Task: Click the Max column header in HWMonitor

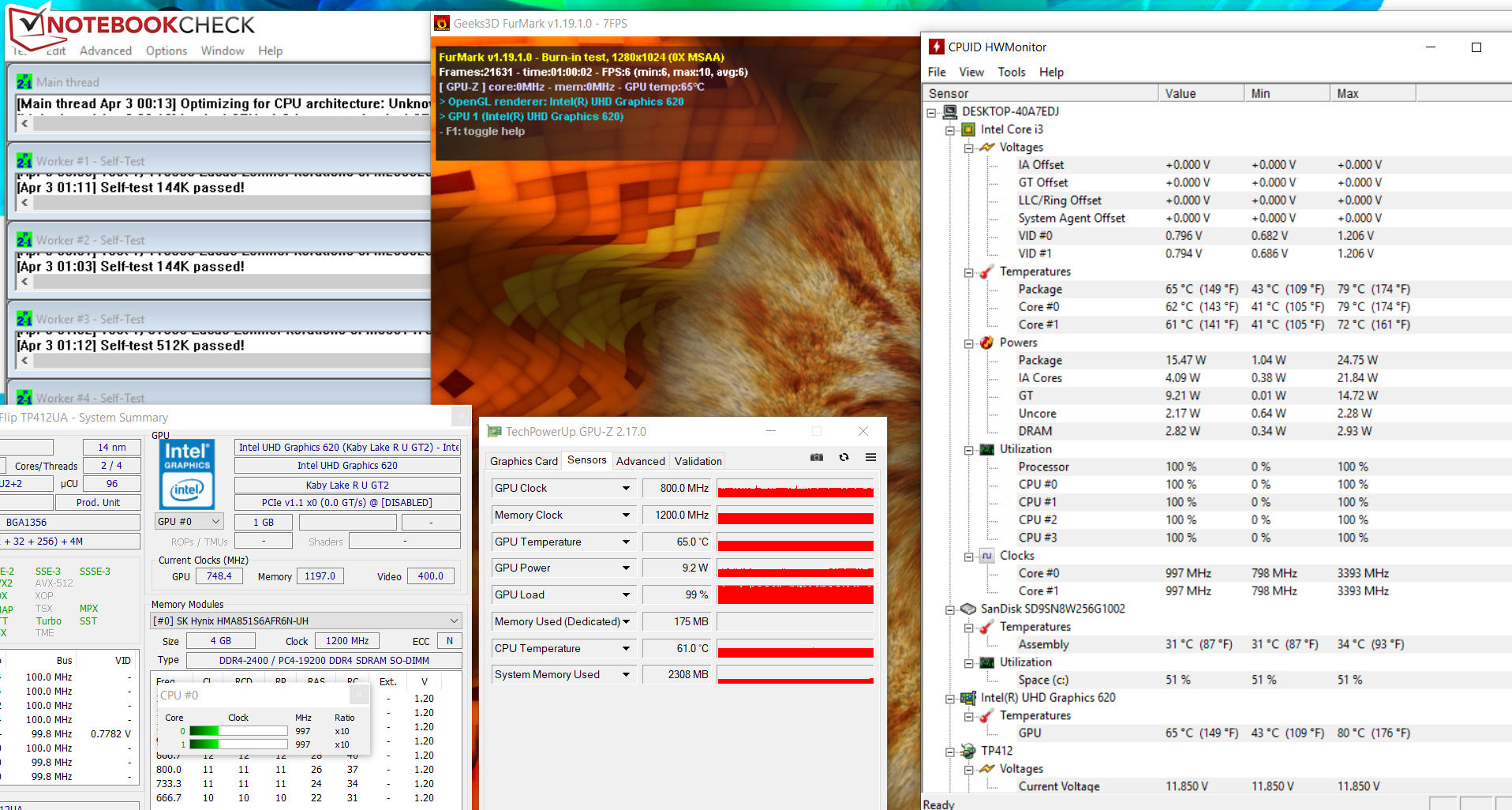Action: coord(1373,93)
